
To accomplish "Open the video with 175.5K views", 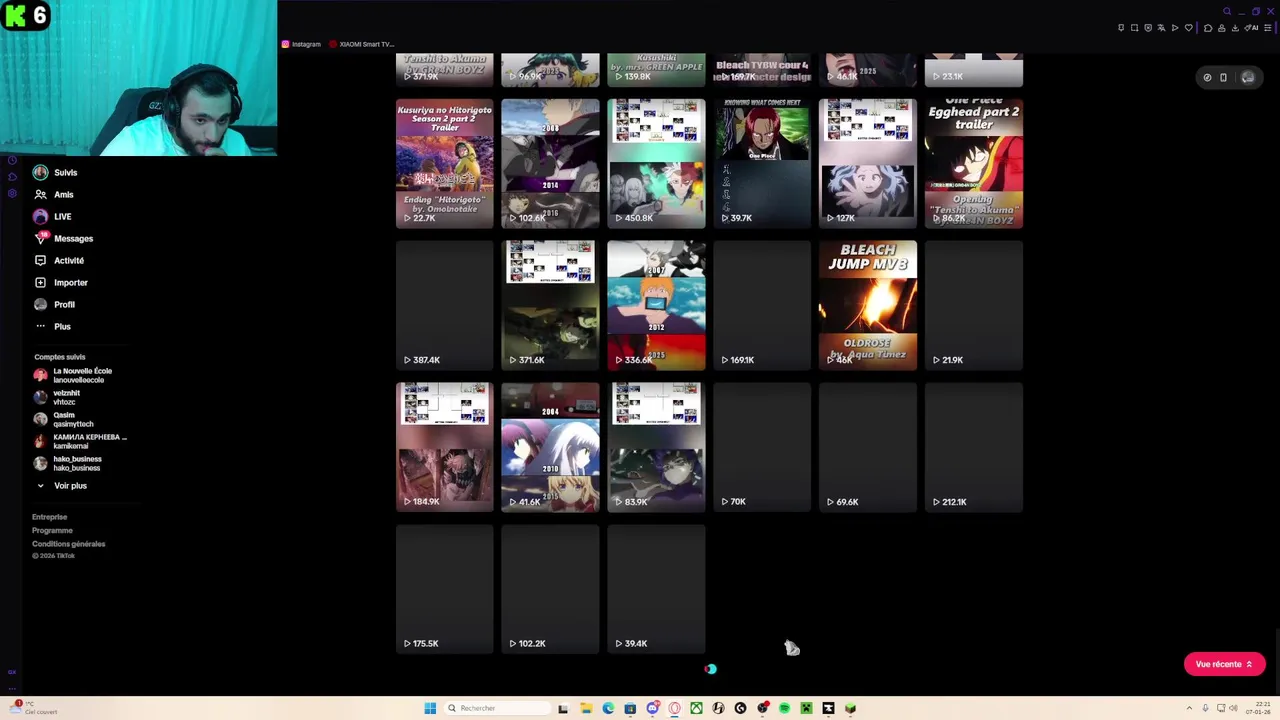I will [445, 590].
